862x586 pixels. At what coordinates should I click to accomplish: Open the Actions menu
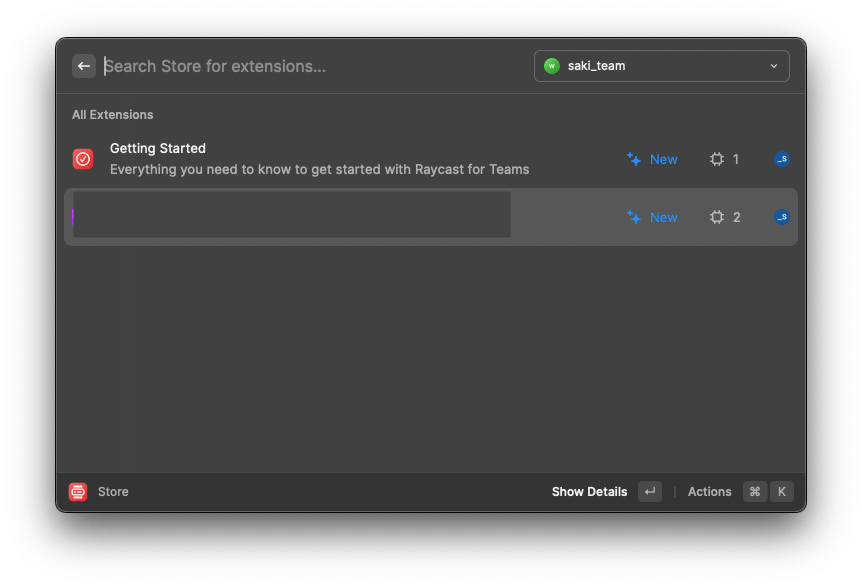(709, 491)
